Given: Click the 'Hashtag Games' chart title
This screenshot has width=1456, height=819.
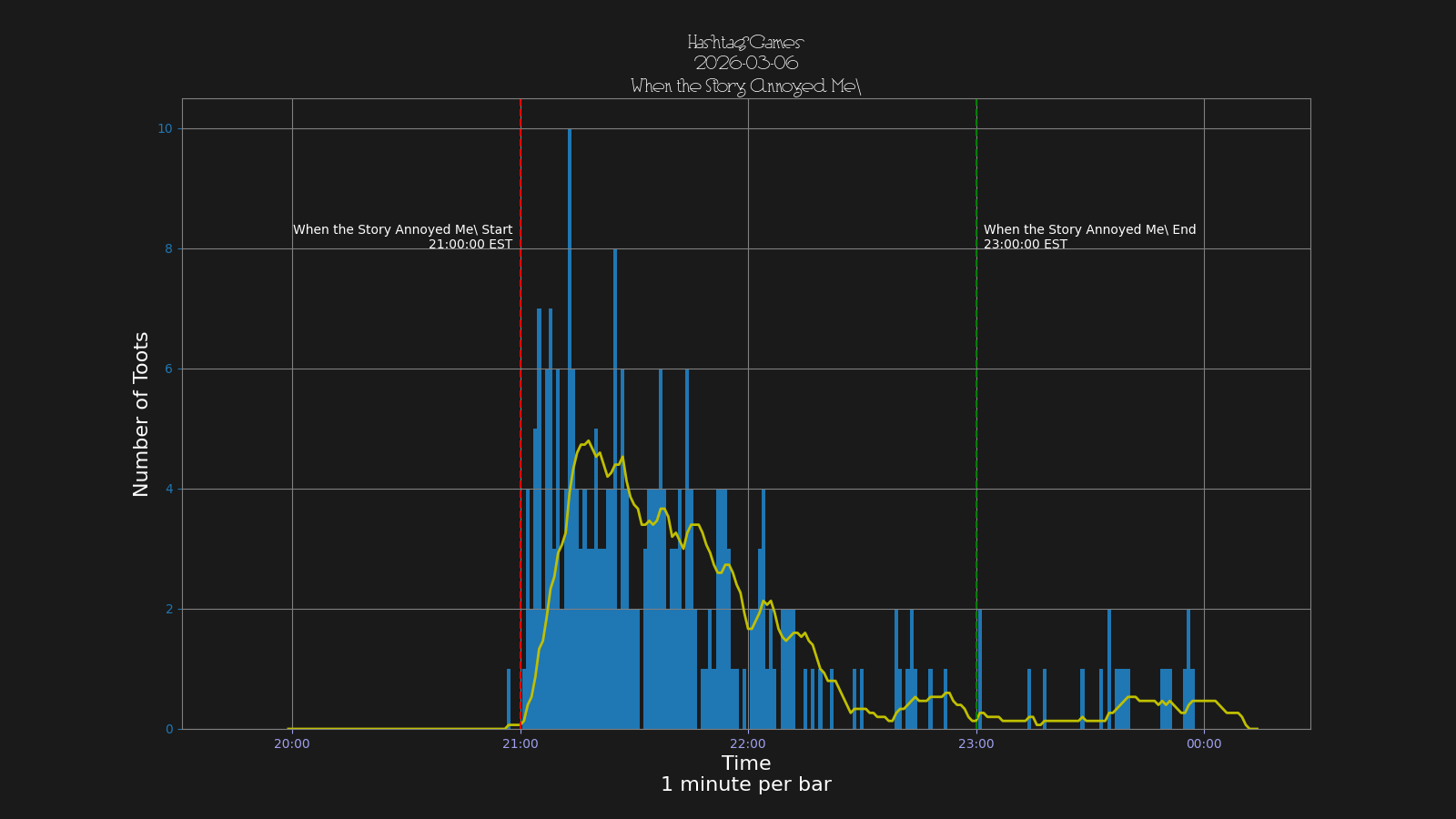Looking at the screenshot, I should [x=745, y=43].
